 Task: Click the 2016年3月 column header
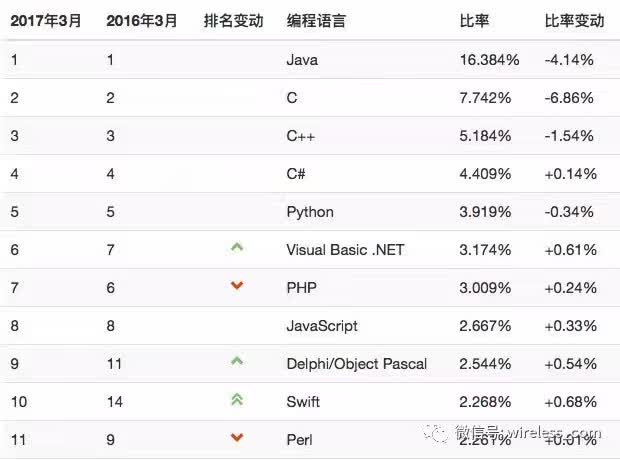[x=140, y=21]
